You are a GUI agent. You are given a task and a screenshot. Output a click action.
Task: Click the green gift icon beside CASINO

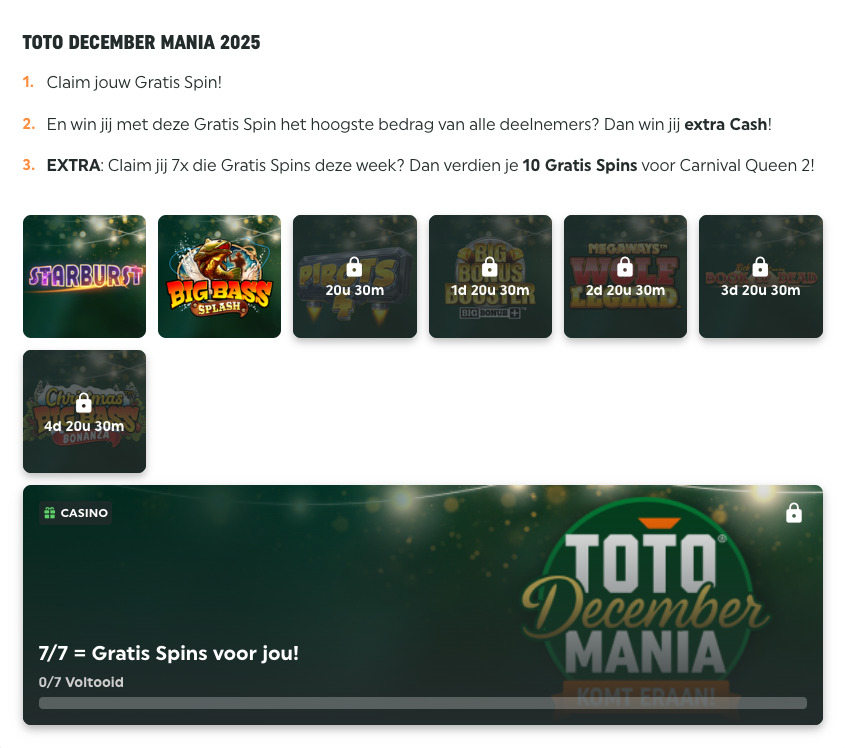(x=50, y=512)
